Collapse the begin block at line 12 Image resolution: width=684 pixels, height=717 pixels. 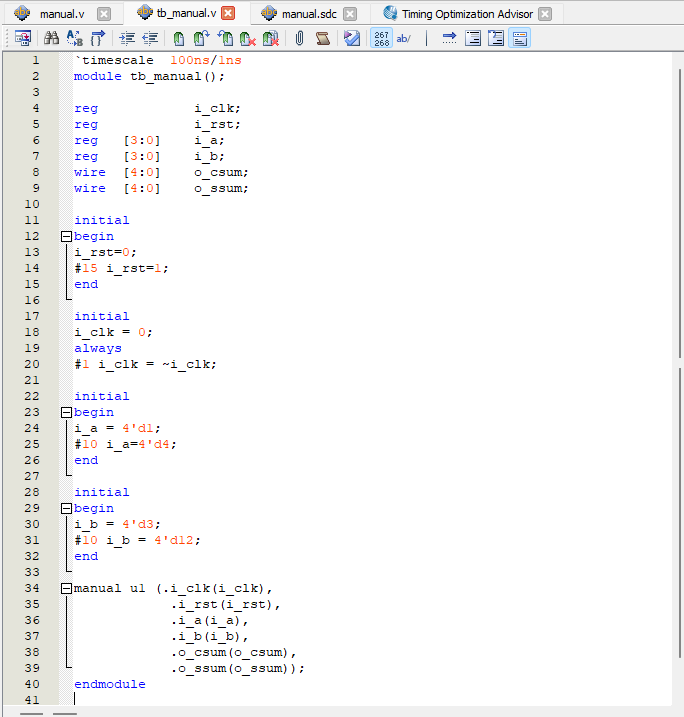[67, 236]
